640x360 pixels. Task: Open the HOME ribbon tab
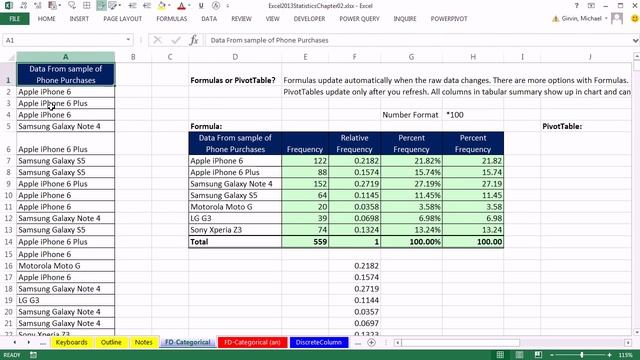coord(47,19)
